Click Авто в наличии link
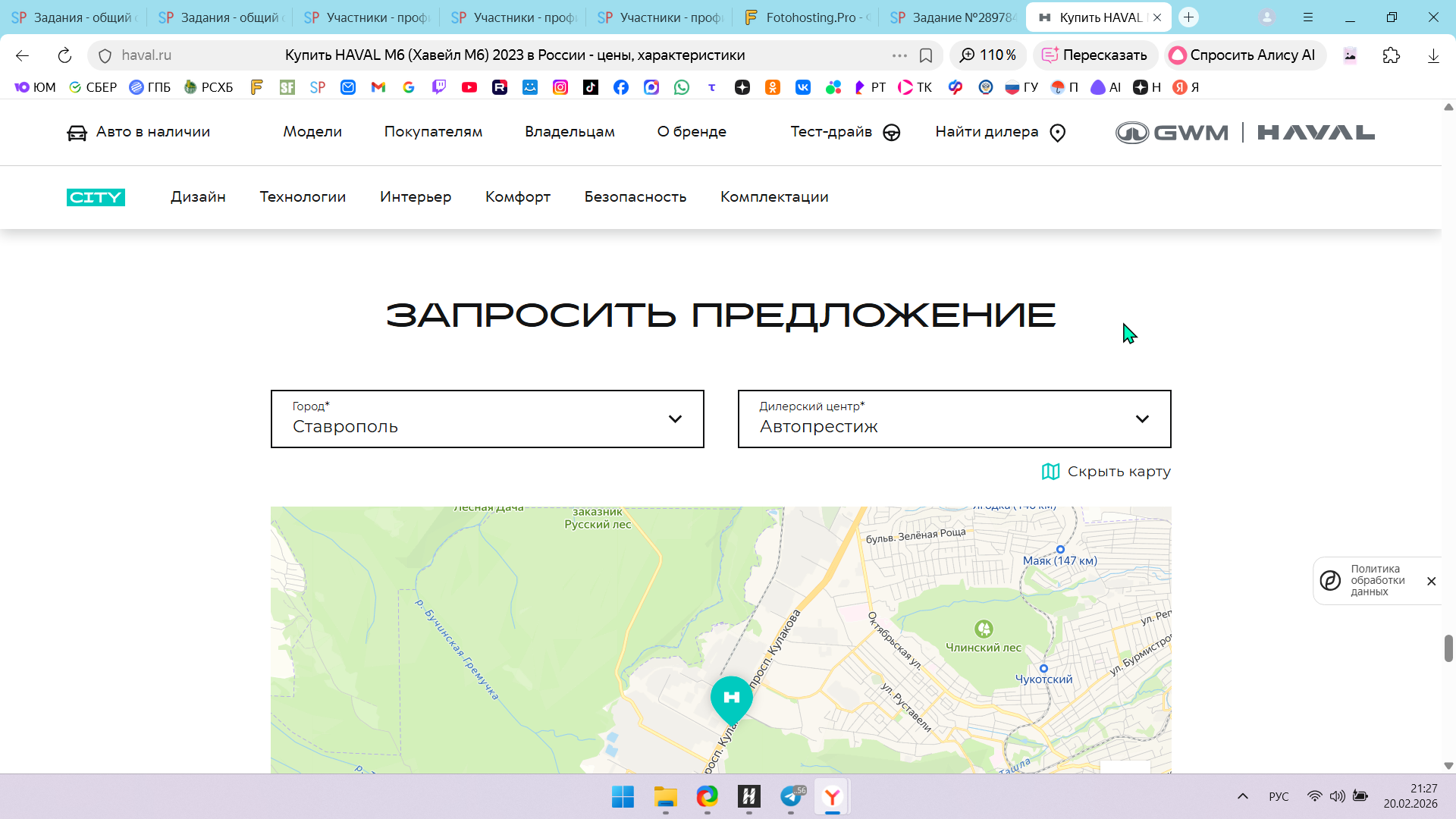 pos(139,132)
